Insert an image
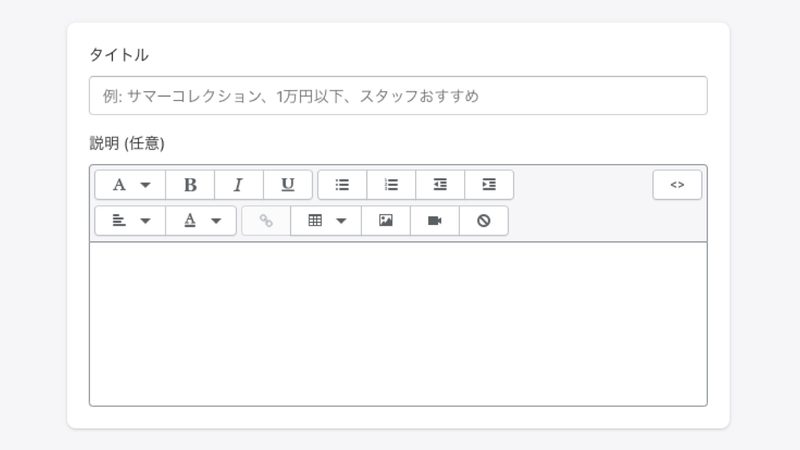800x450 pixels. (x=386, y=221)
